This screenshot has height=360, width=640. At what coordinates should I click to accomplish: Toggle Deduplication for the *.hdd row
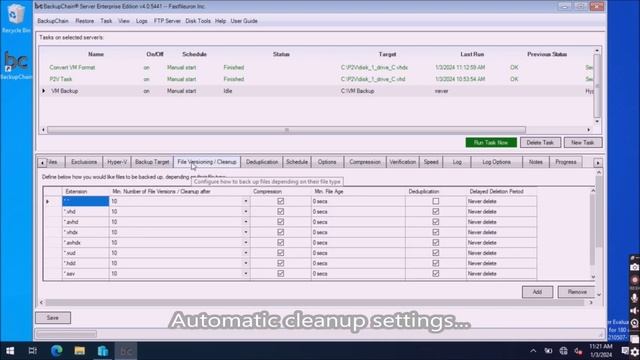pyautogui.click(x=436, y=263)
